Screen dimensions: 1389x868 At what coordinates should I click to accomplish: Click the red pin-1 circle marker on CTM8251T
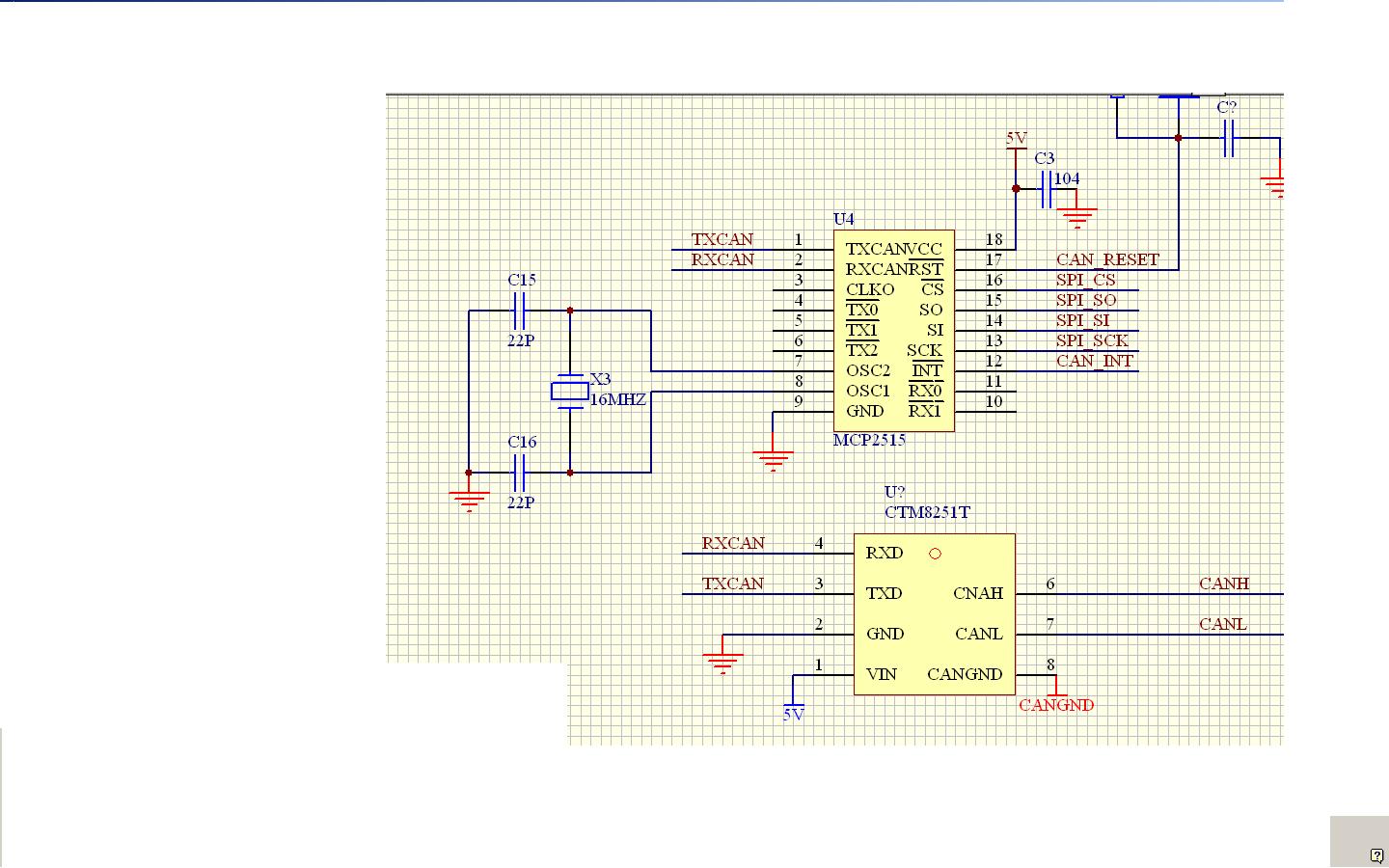(935, 554)
